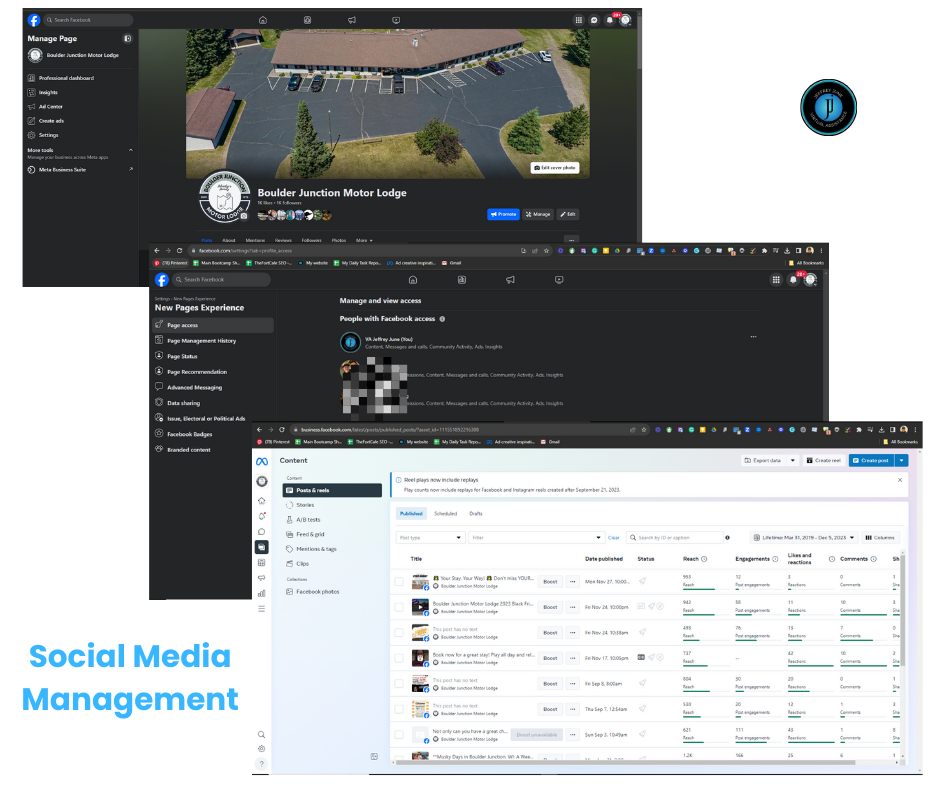
Task: Expand the arrow next to Create post
Action: point(902,461)
